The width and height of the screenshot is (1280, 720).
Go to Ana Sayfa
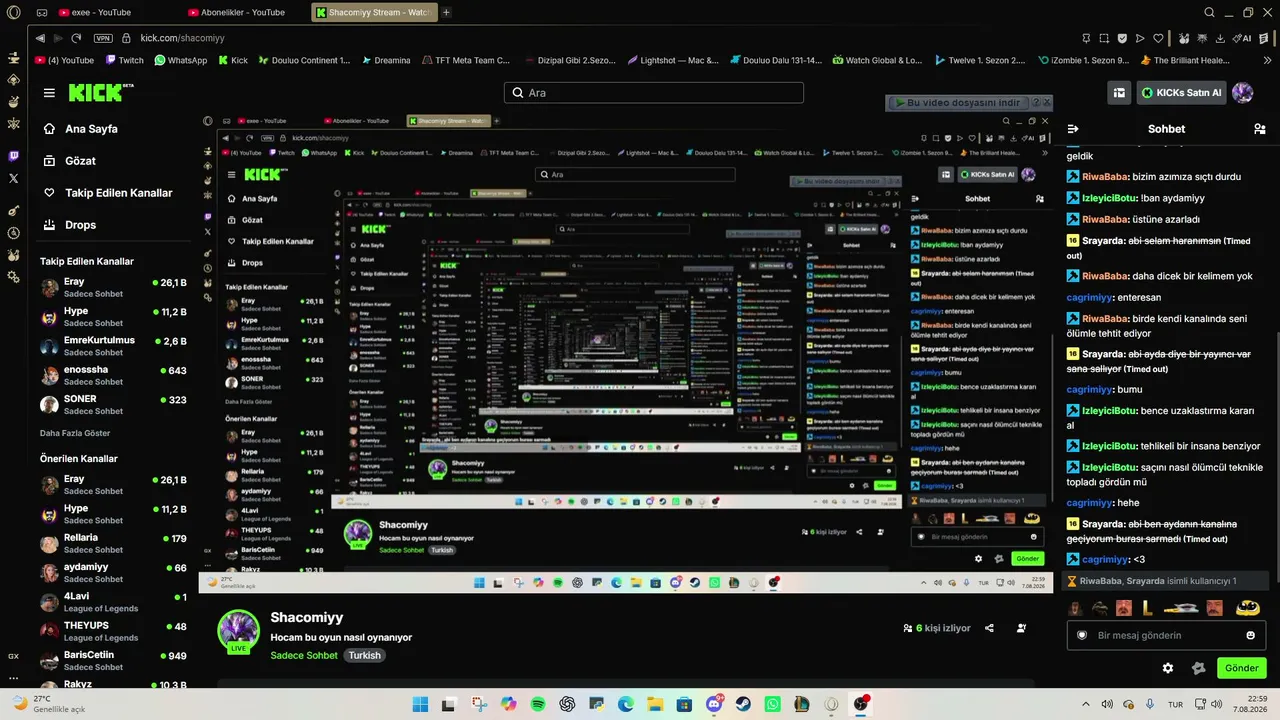coord(79,129)
